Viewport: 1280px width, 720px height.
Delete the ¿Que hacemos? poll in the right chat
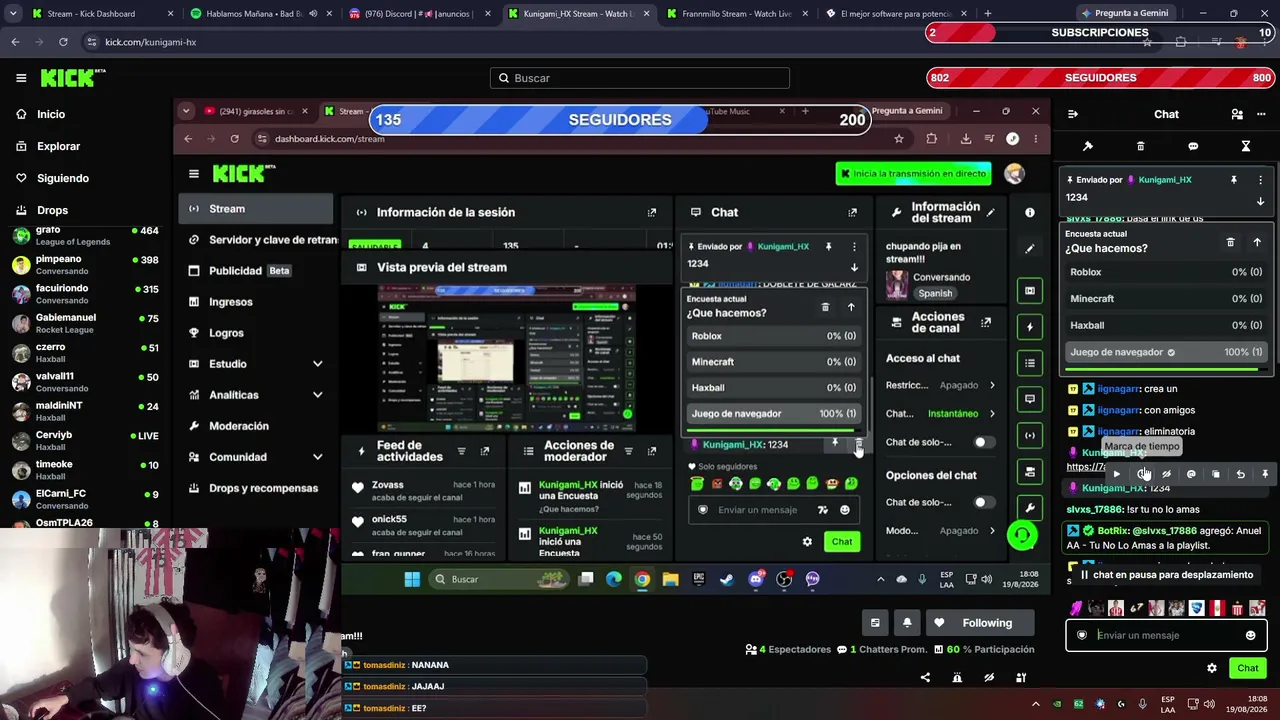point(1231,242)
